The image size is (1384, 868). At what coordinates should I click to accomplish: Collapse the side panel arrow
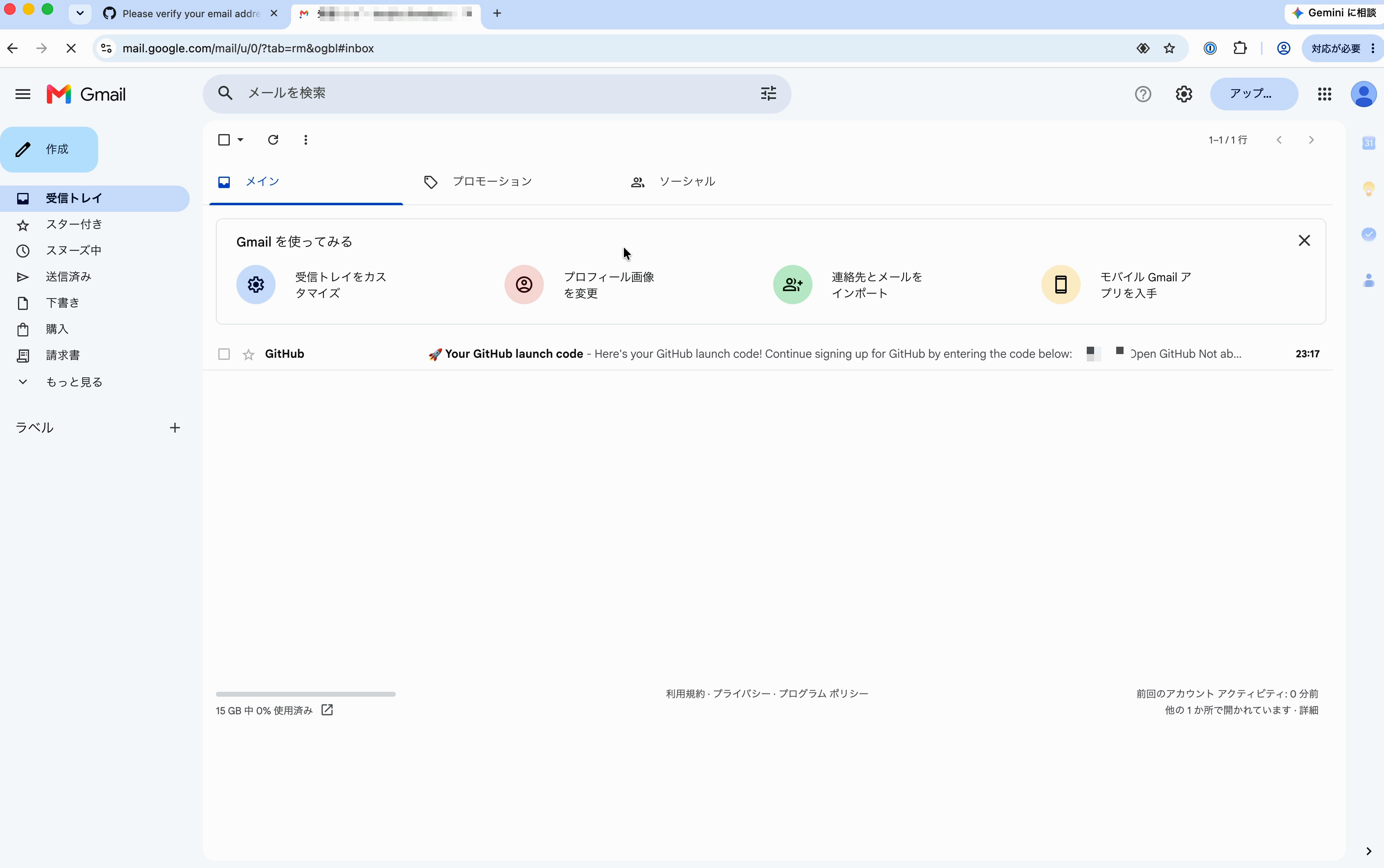tap(1368, 851)
